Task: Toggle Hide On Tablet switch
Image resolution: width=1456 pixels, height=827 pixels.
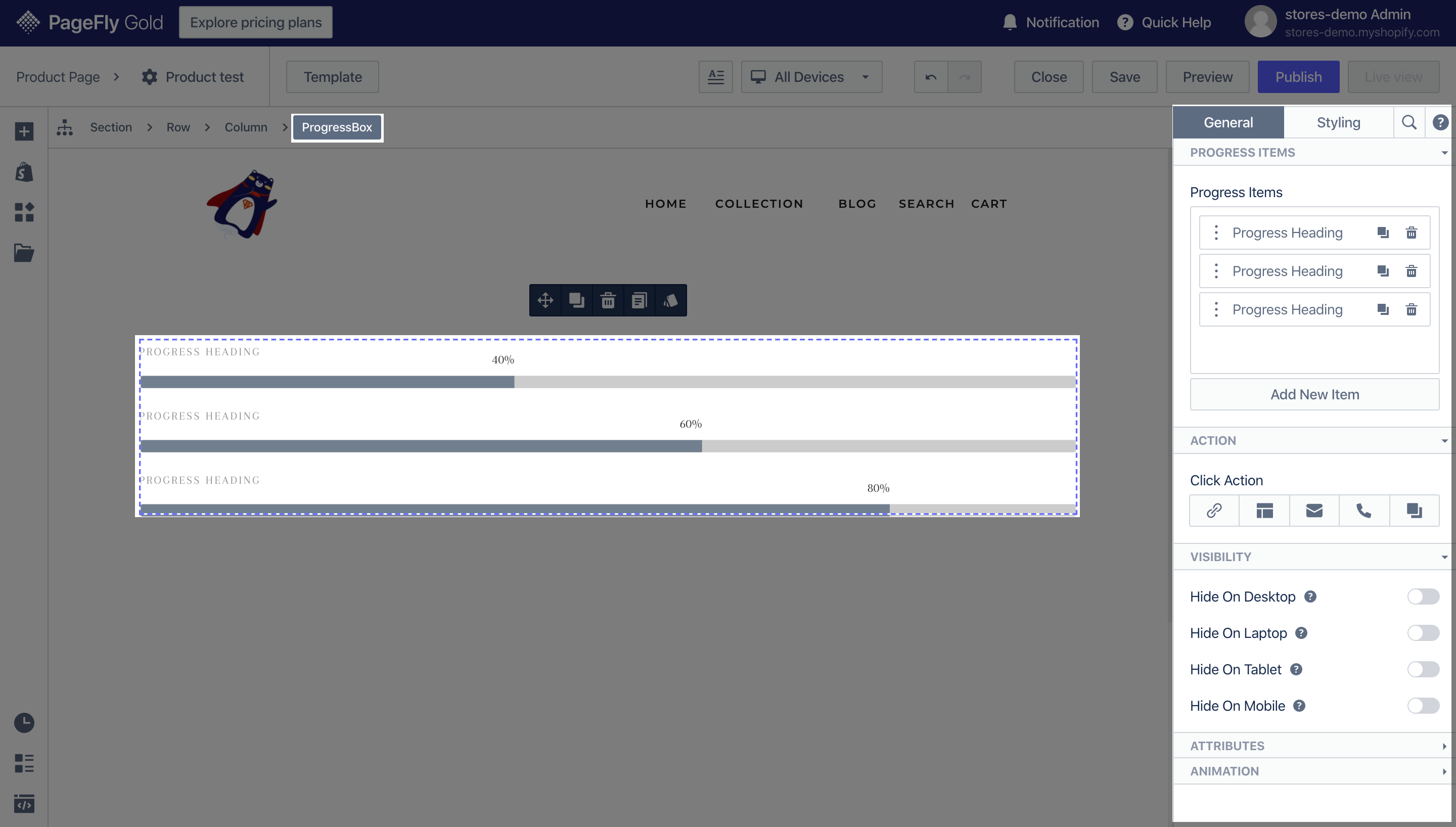Action: pos(1423,669)
